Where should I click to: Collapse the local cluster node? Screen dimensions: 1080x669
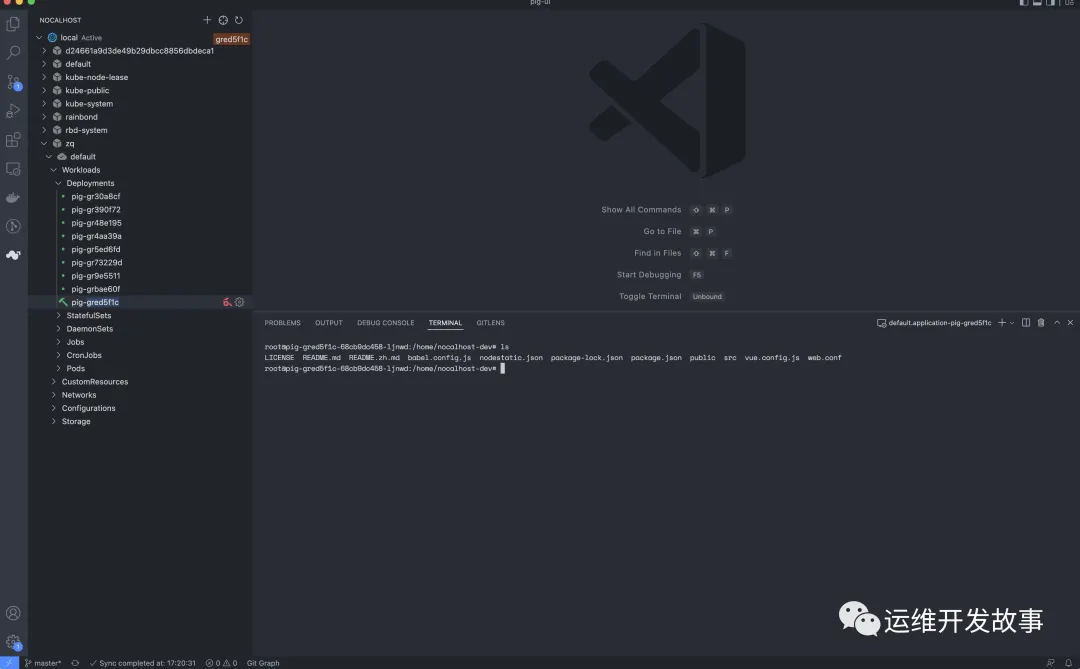[39, 38]
